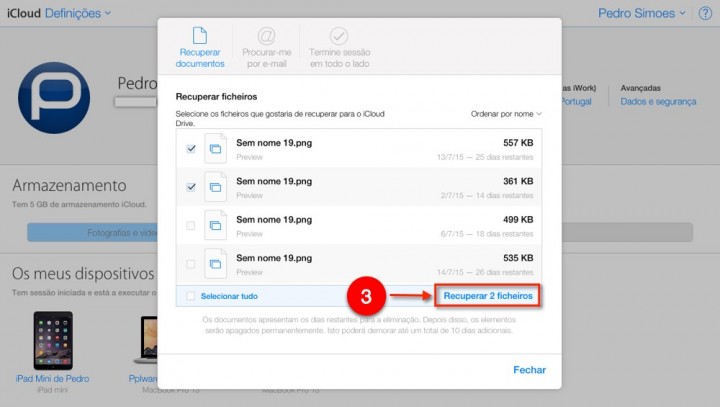Close dialog with Fechar button
Image resolution: width=720 pixels, height=407 pixels.
click(529, 370)
